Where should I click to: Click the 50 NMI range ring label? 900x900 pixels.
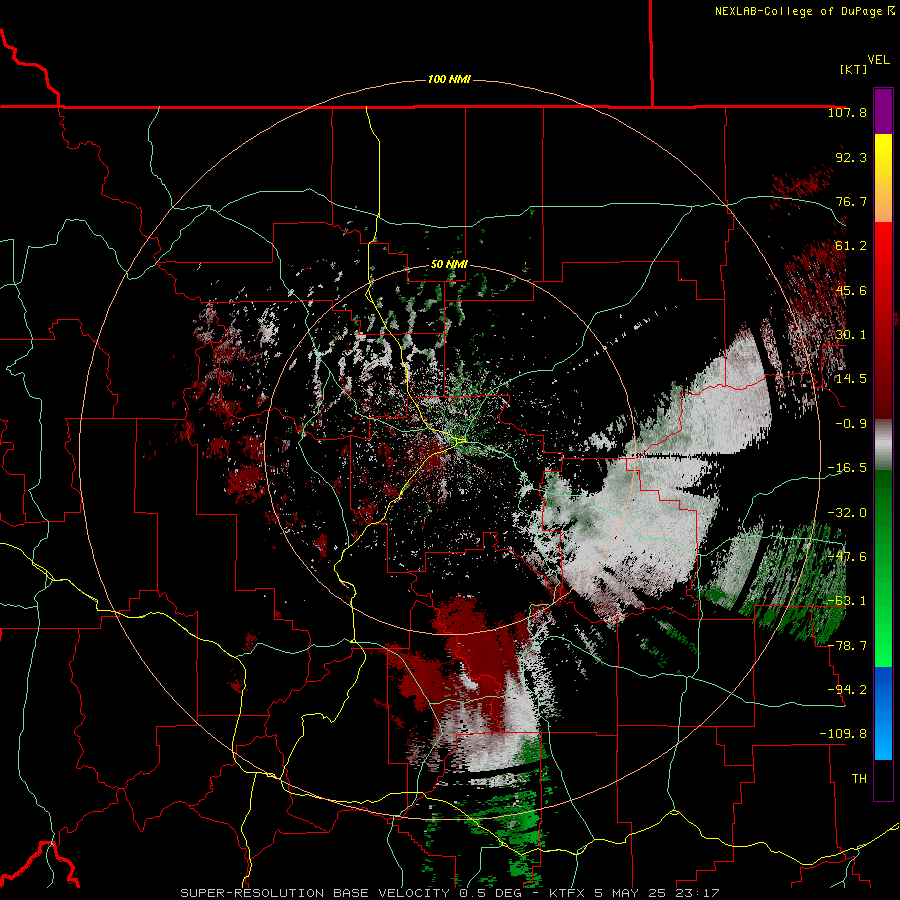(x=449, y=265)
